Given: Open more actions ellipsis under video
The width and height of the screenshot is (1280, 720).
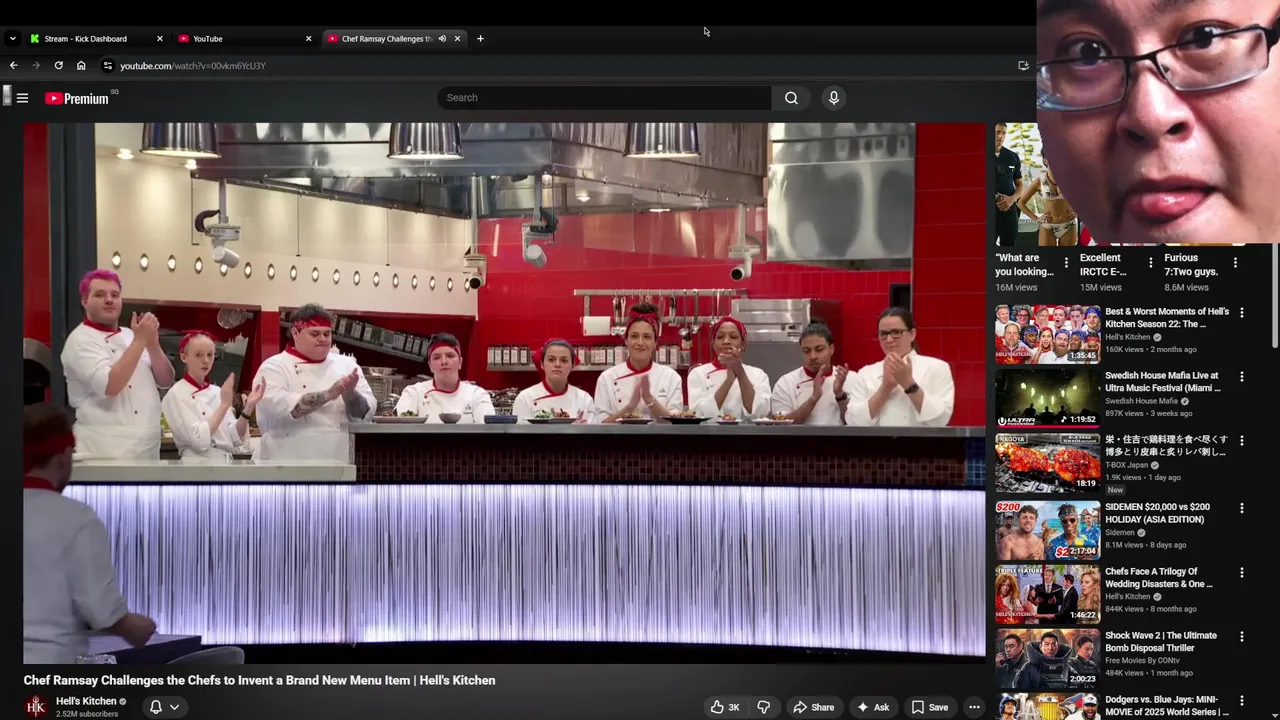Looking at the screenshot, I should point(974,707).
